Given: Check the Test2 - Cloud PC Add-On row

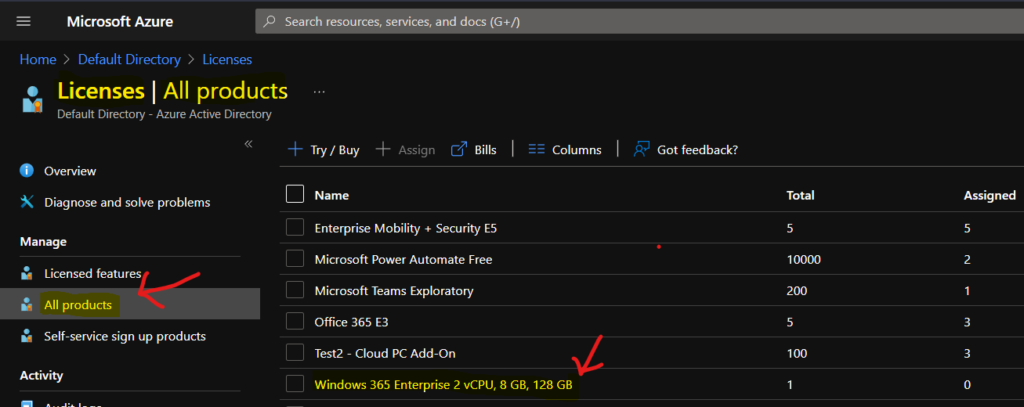Looking at the screenshot, I should click(x=295, y=353).
